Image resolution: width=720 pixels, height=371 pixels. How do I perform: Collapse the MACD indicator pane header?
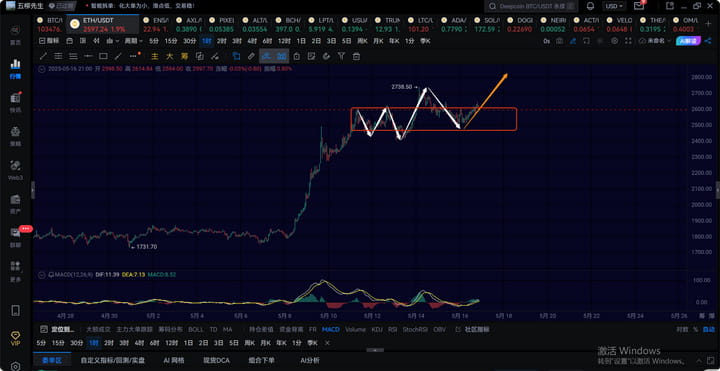click(x=42, y=275)
